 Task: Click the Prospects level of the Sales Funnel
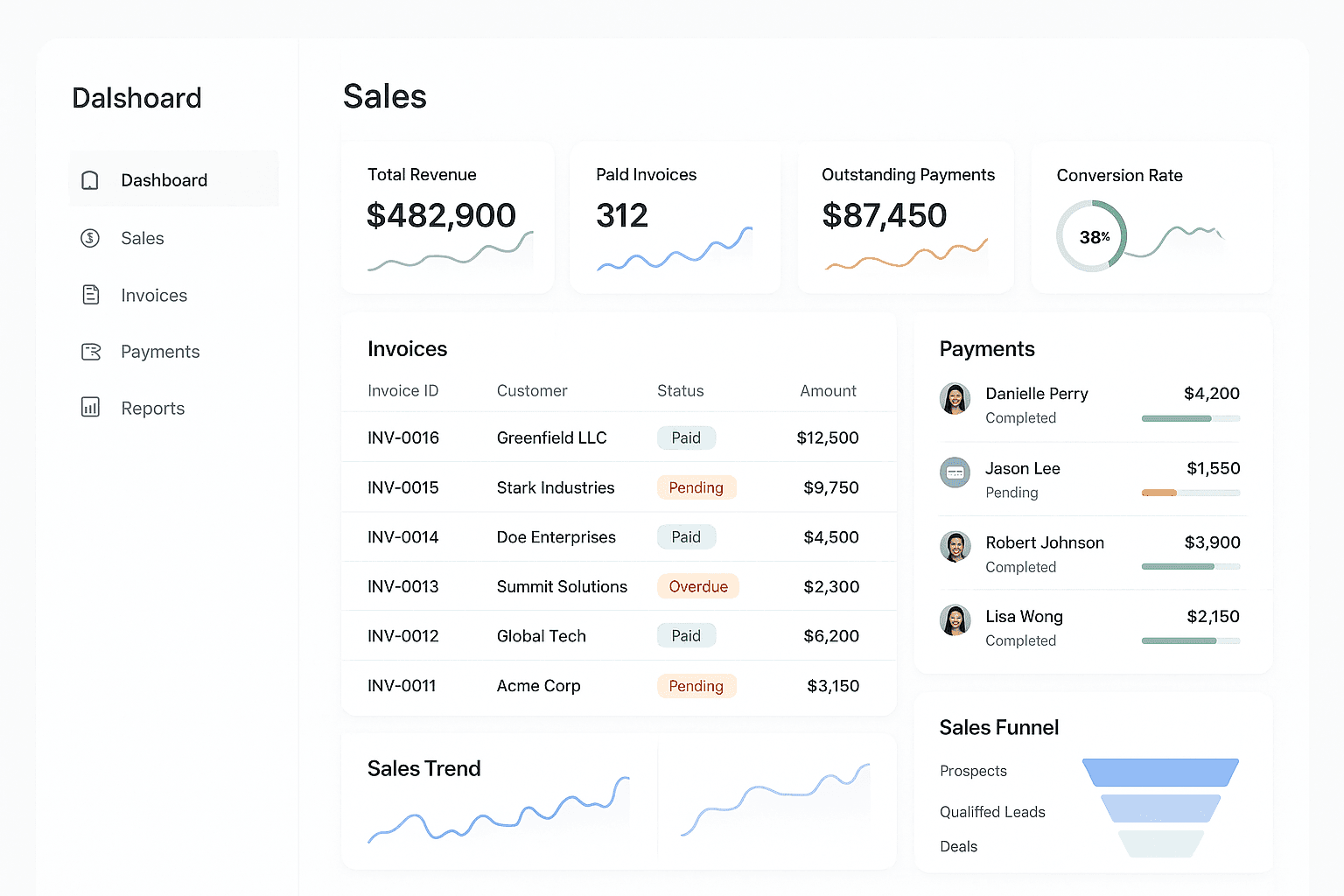pyautogui.click(x=1160, y=772)
